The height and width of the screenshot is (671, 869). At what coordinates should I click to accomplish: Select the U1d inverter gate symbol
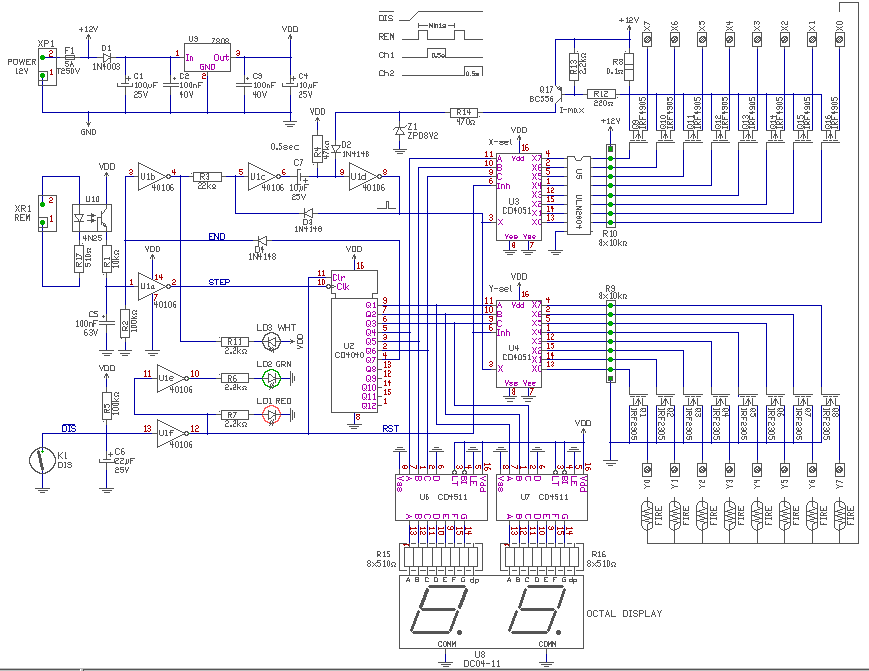tap(365, 176)
